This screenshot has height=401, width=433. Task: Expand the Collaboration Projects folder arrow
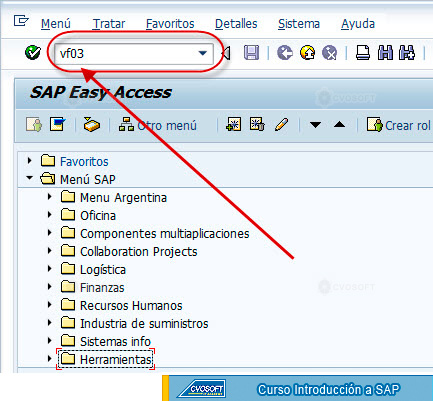(x=50, y=251)
